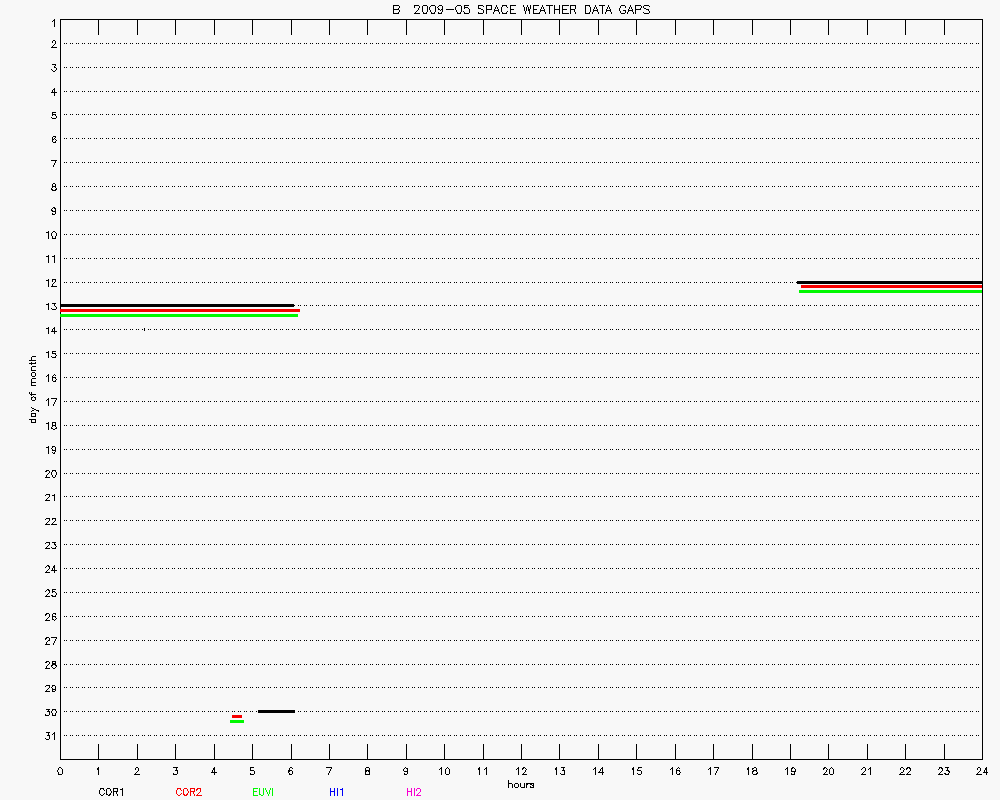Click hour 24 tick label on x-axis
Screen dimensions: 1000x800
(x=981, y=771)
